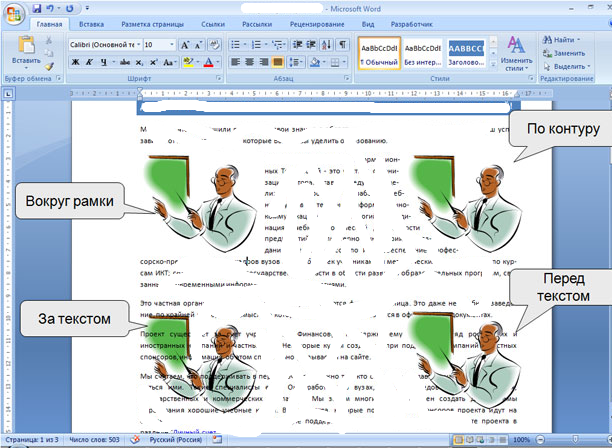Click the macro recording icon in status bar

tap(217, 440)
